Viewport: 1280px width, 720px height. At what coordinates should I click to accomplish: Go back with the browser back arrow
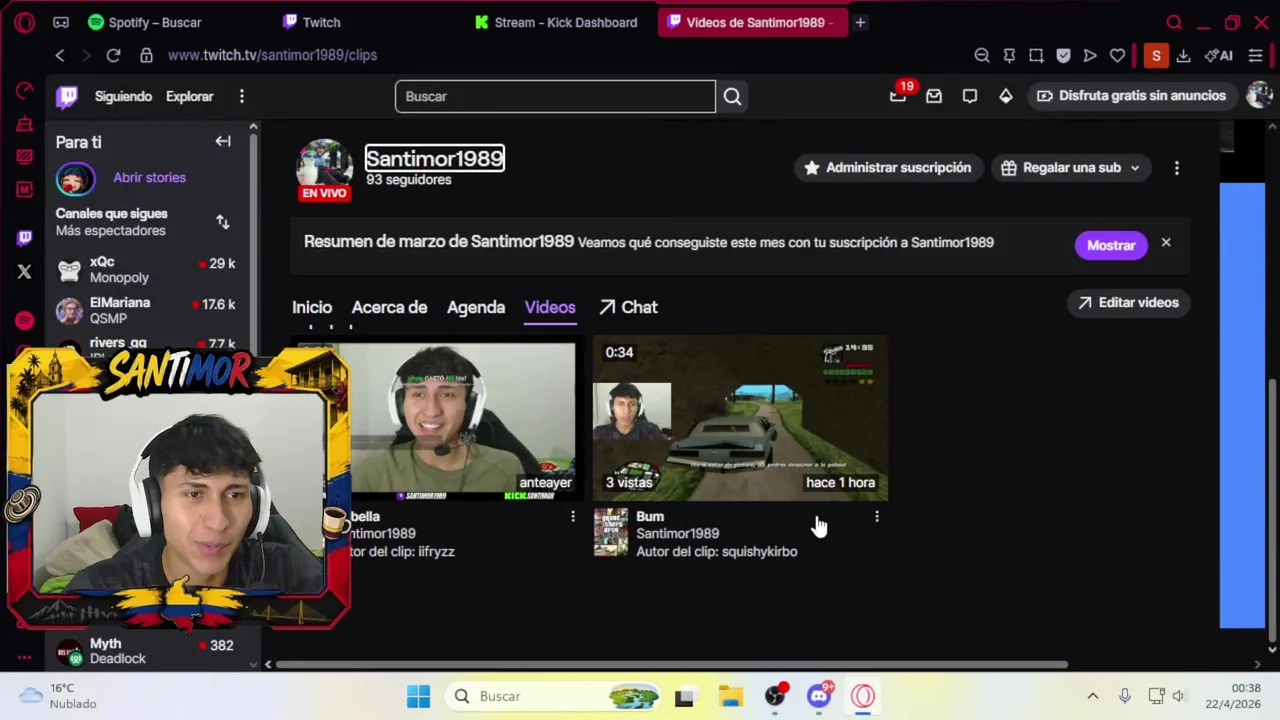pyautogui.click(x=60, y=55)
